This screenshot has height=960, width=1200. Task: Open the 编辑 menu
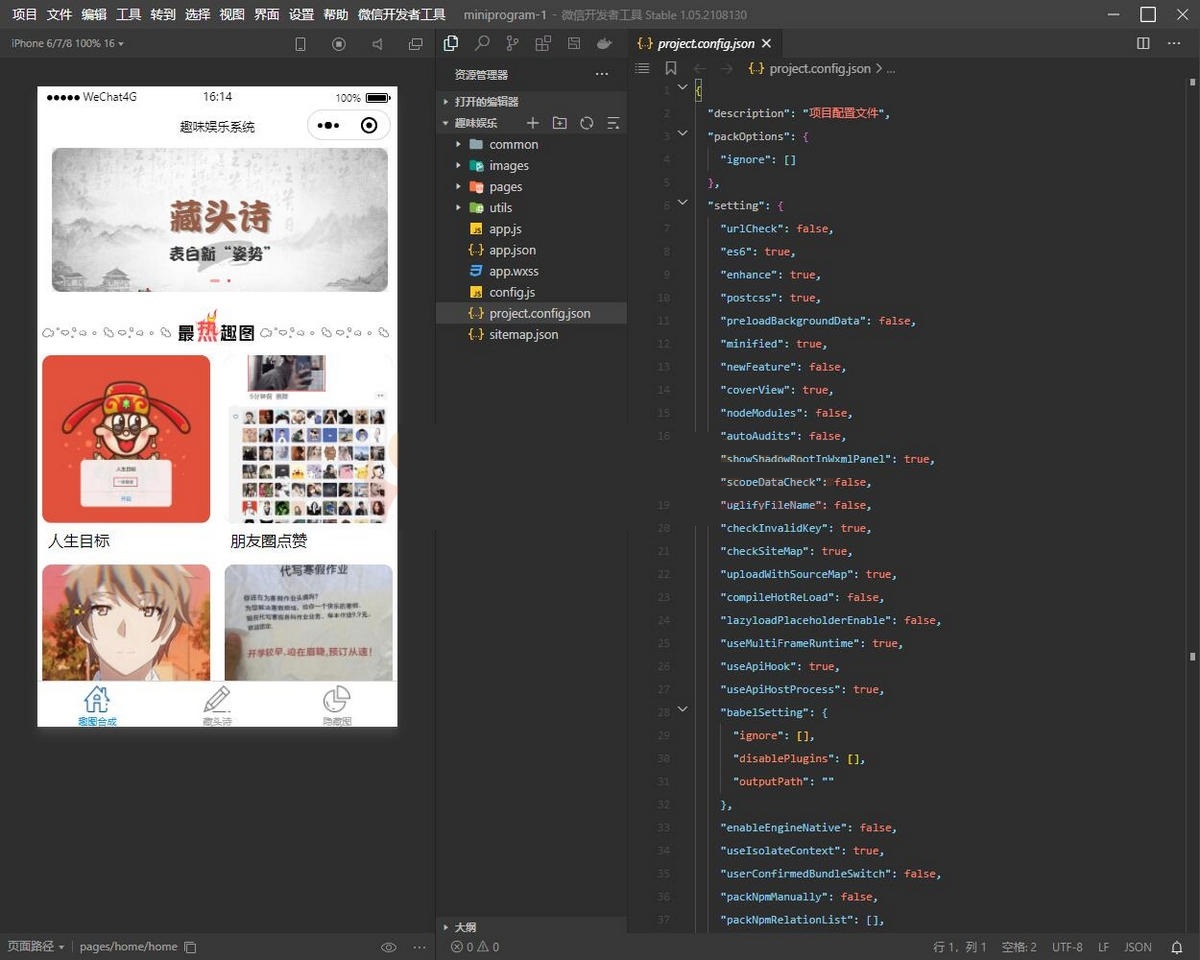coord(94,15)
